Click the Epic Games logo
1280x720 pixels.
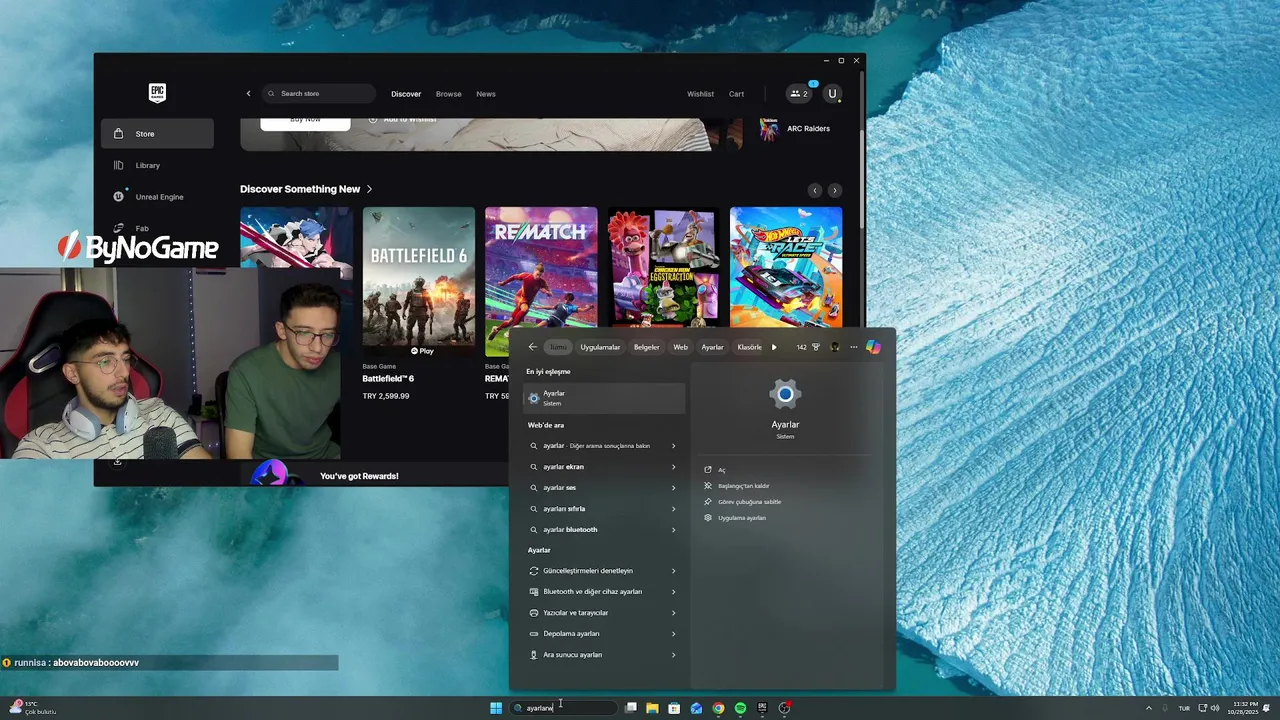(157, 93)
